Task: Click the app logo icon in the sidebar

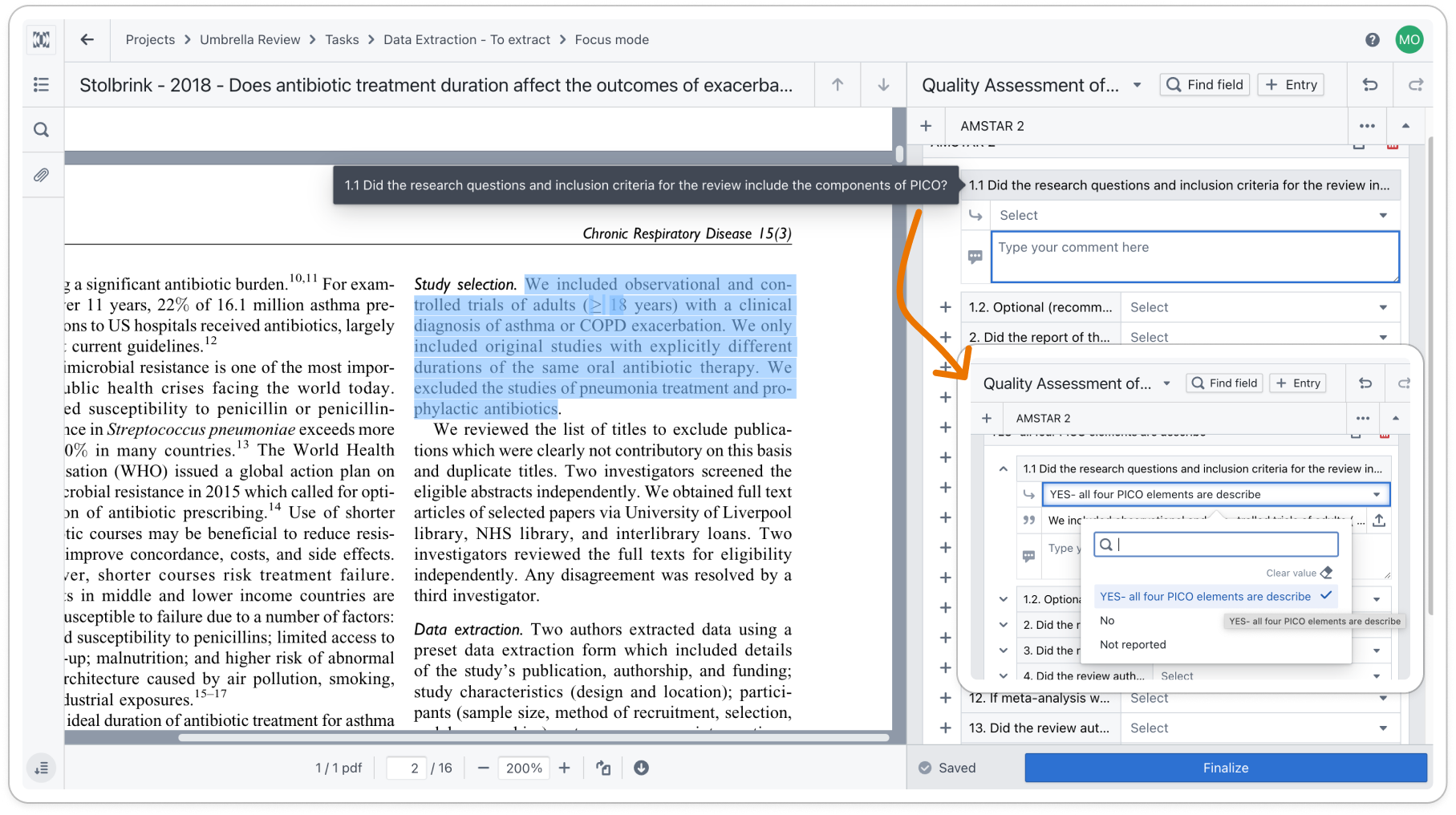Action: 41,39
